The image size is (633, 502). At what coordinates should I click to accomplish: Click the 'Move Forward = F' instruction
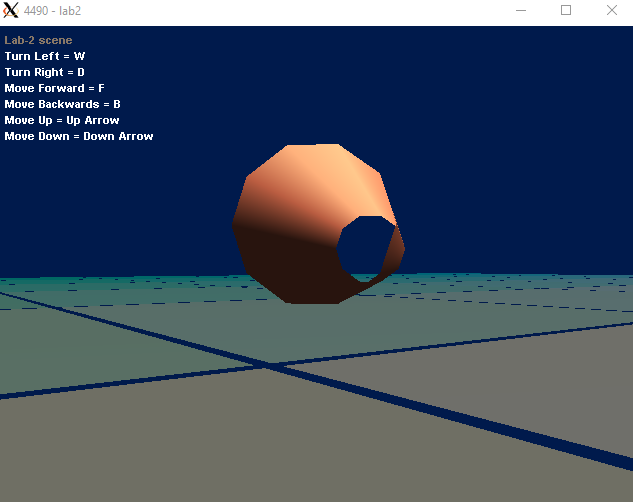coord(54,88)
